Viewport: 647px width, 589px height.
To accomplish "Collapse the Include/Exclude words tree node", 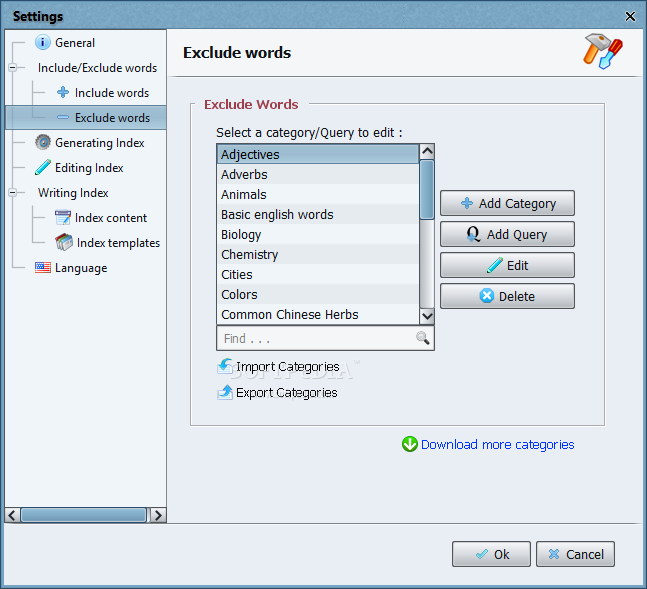I will 13,67.
